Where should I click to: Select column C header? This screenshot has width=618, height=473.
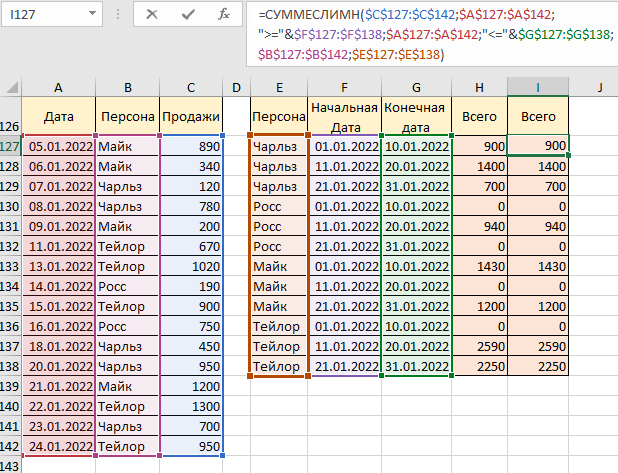coord(190,88)
